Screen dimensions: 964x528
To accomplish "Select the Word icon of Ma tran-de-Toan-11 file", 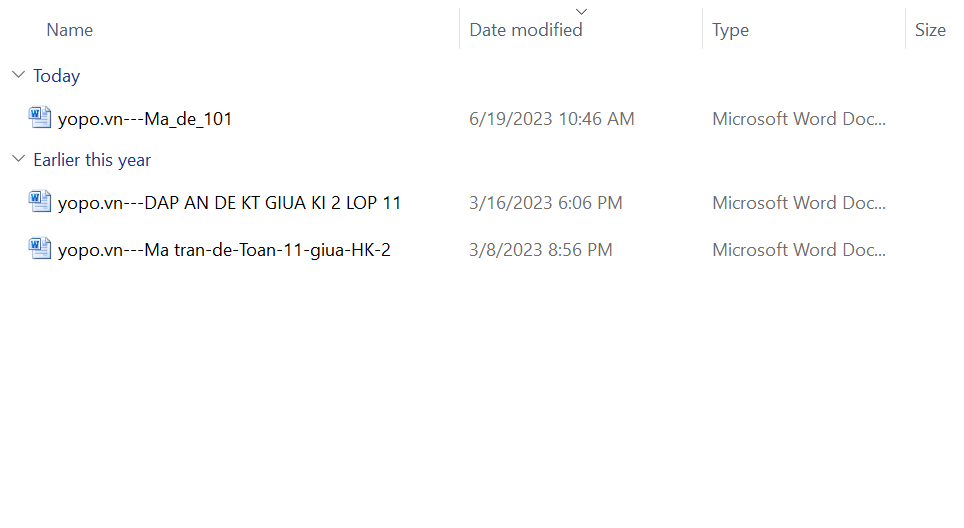I will 40,249.
